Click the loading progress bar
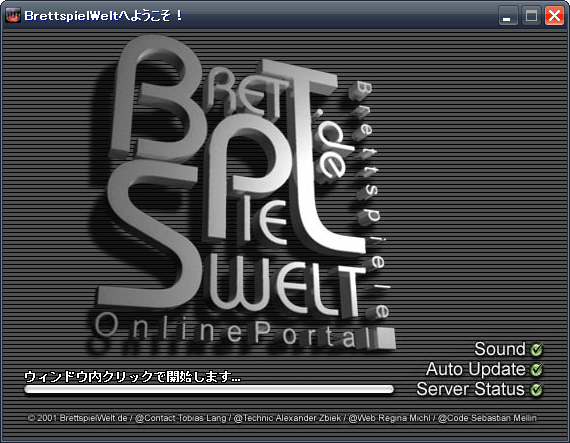Screen dimensions: 570x443 pos(209,389)
